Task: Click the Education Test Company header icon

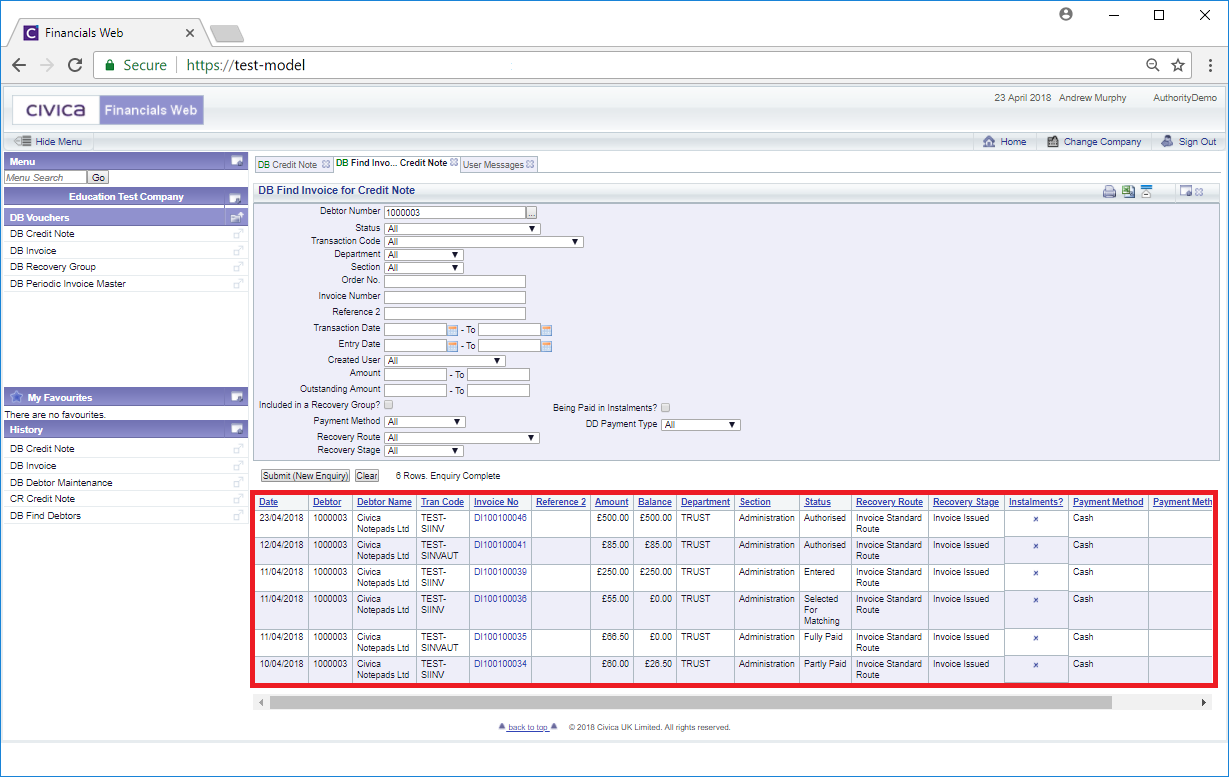Action: [x=235, y=198]
